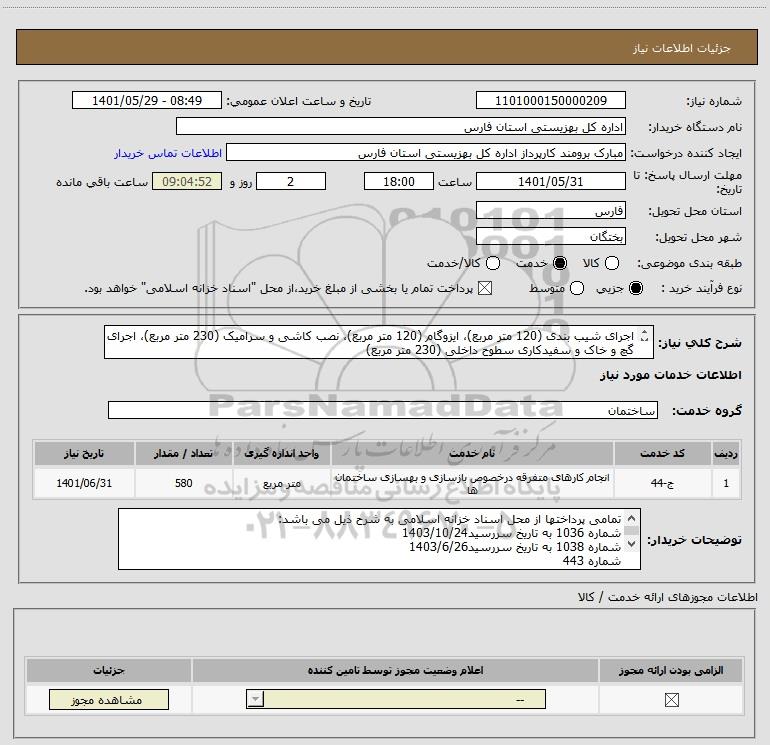The width and height of the screenshot is (770, 745).
Task: Click the شماره نیاز field 1101000150000209
Action: tap(550, 101)
